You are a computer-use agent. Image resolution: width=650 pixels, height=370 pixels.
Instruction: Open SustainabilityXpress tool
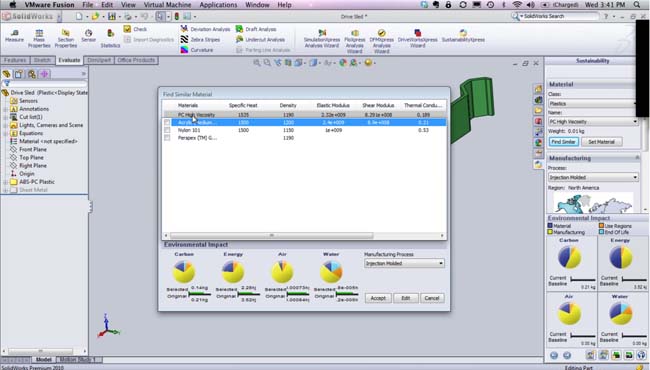click(463, 36)
